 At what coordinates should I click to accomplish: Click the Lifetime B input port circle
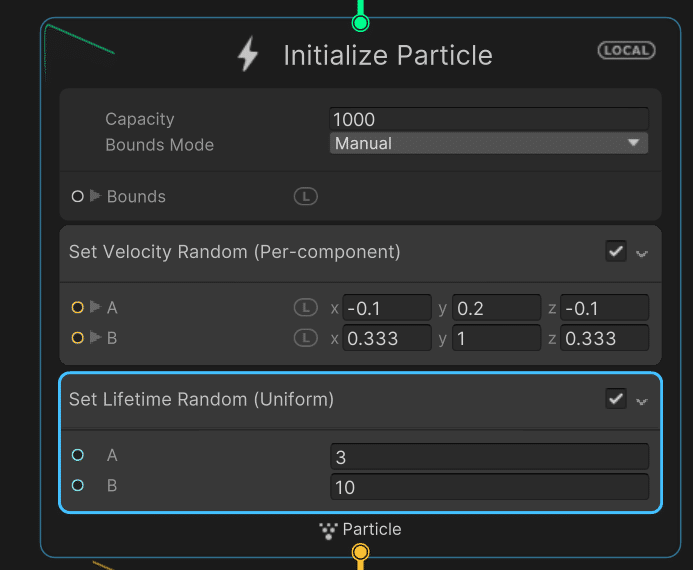[x=78, y=487]
